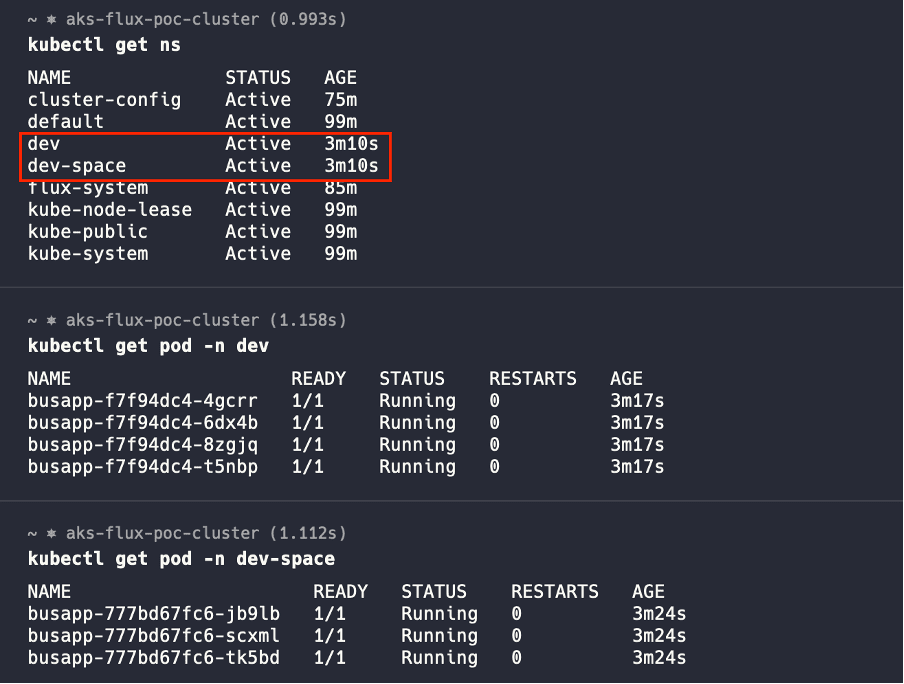Select pod busapp-777bd67fc6-scxml
This screenshot has height=684, width=904.
point(154,636)
